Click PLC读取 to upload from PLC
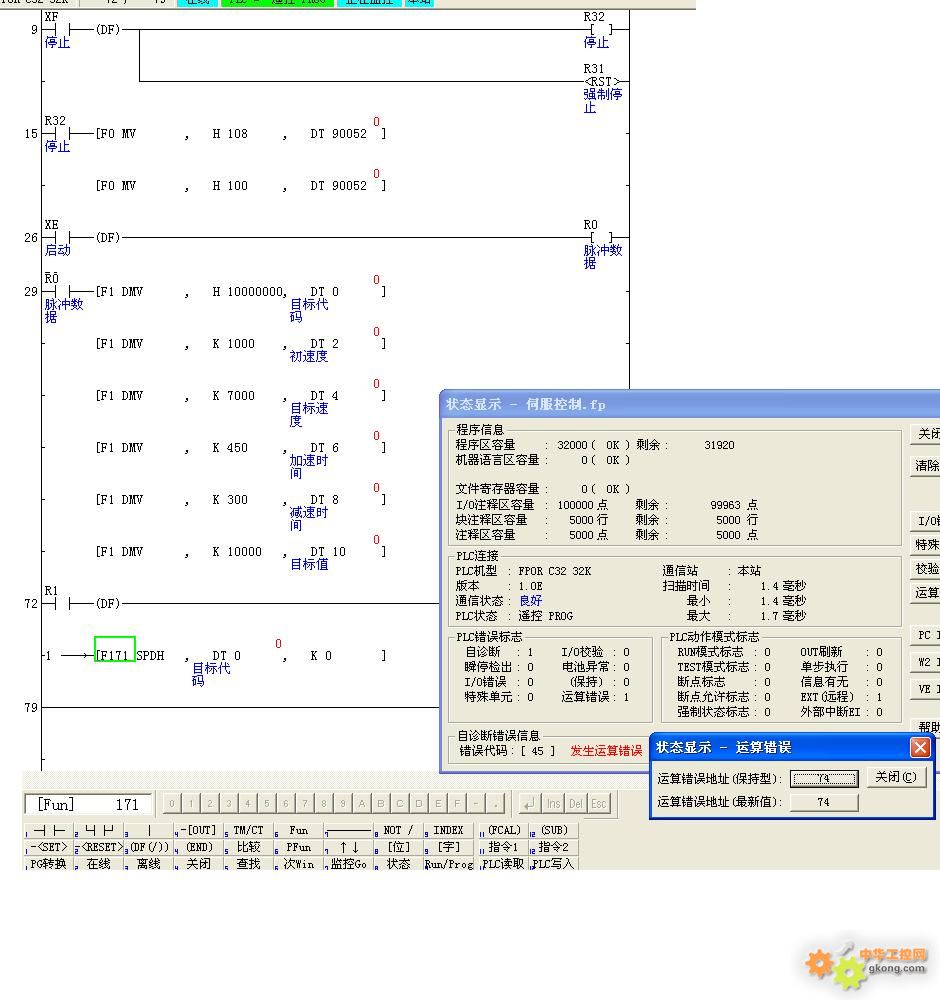 [504, 864]
